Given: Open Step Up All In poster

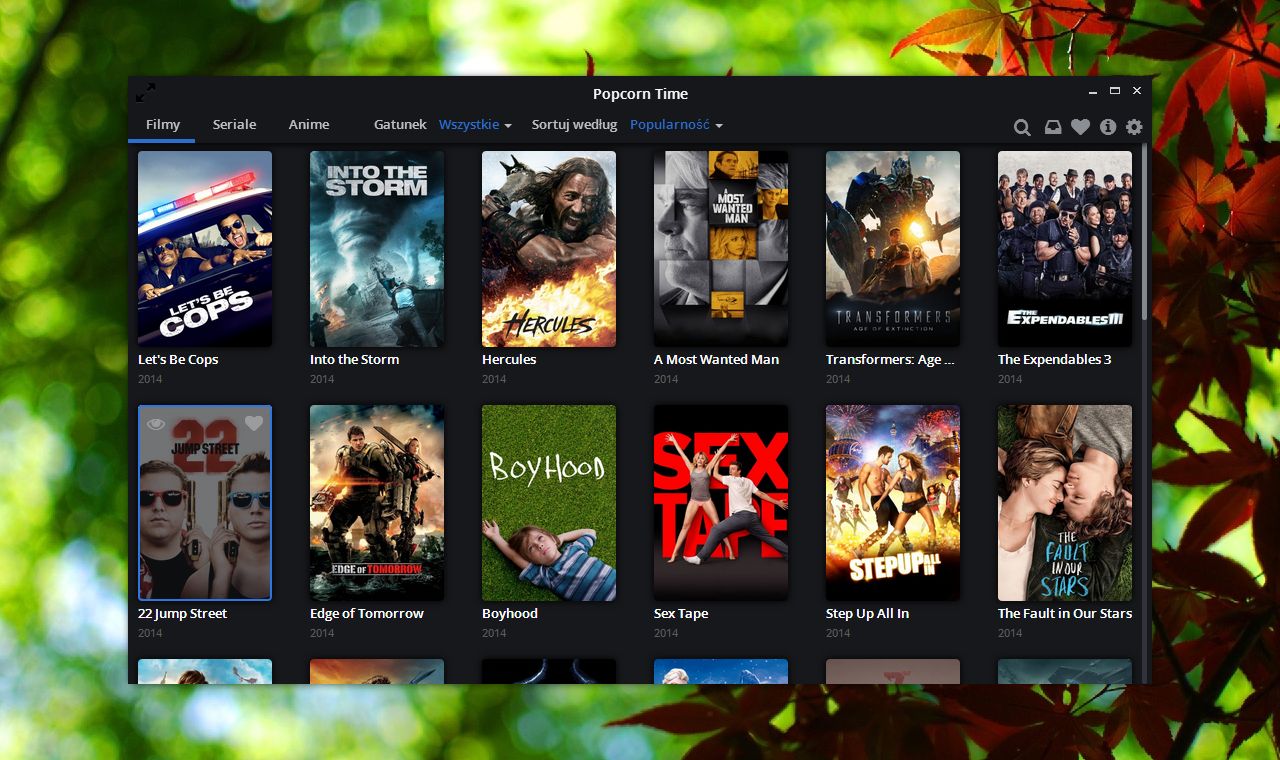Looking at the screenshot, I should pyautogui.click(x=893, y=503).
